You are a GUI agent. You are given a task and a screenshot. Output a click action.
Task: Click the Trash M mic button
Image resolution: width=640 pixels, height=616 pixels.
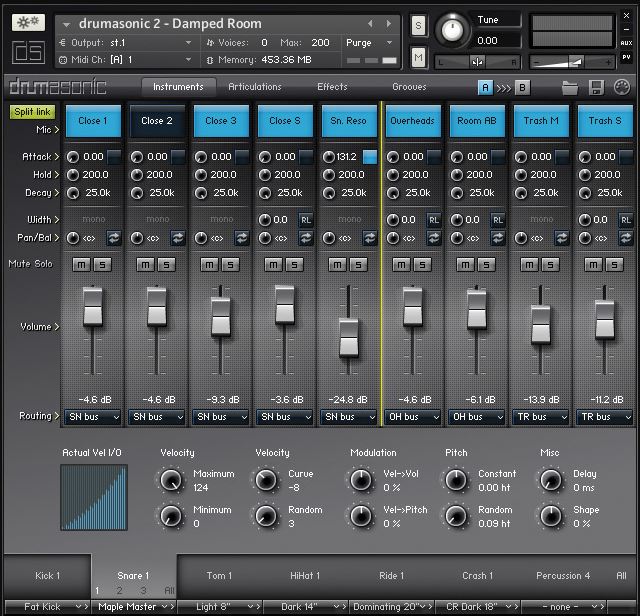pos(541,121)
